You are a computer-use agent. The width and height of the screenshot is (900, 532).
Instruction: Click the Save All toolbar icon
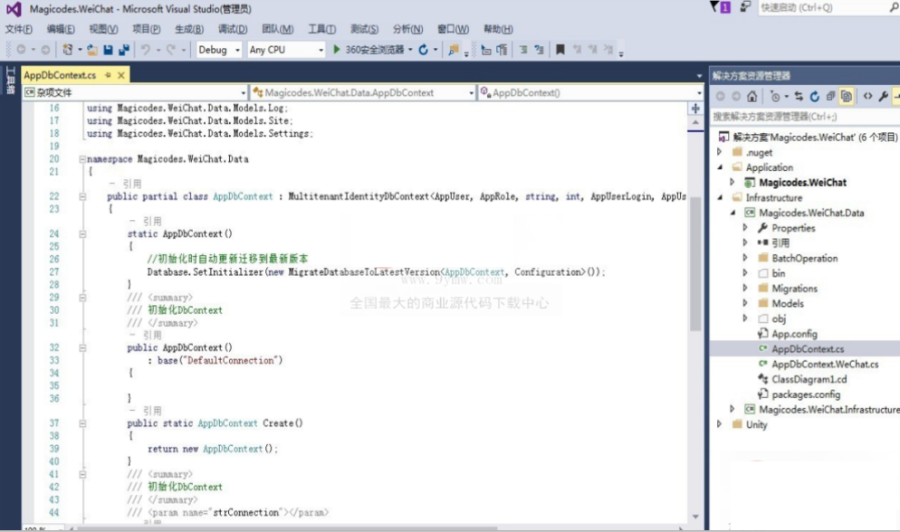[x=123, y=50]
